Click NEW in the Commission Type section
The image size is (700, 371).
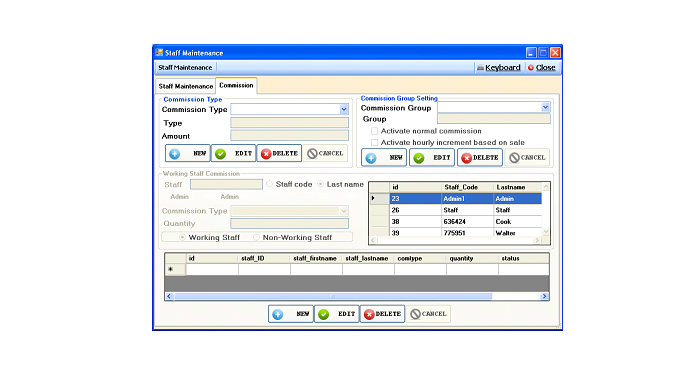188,153
